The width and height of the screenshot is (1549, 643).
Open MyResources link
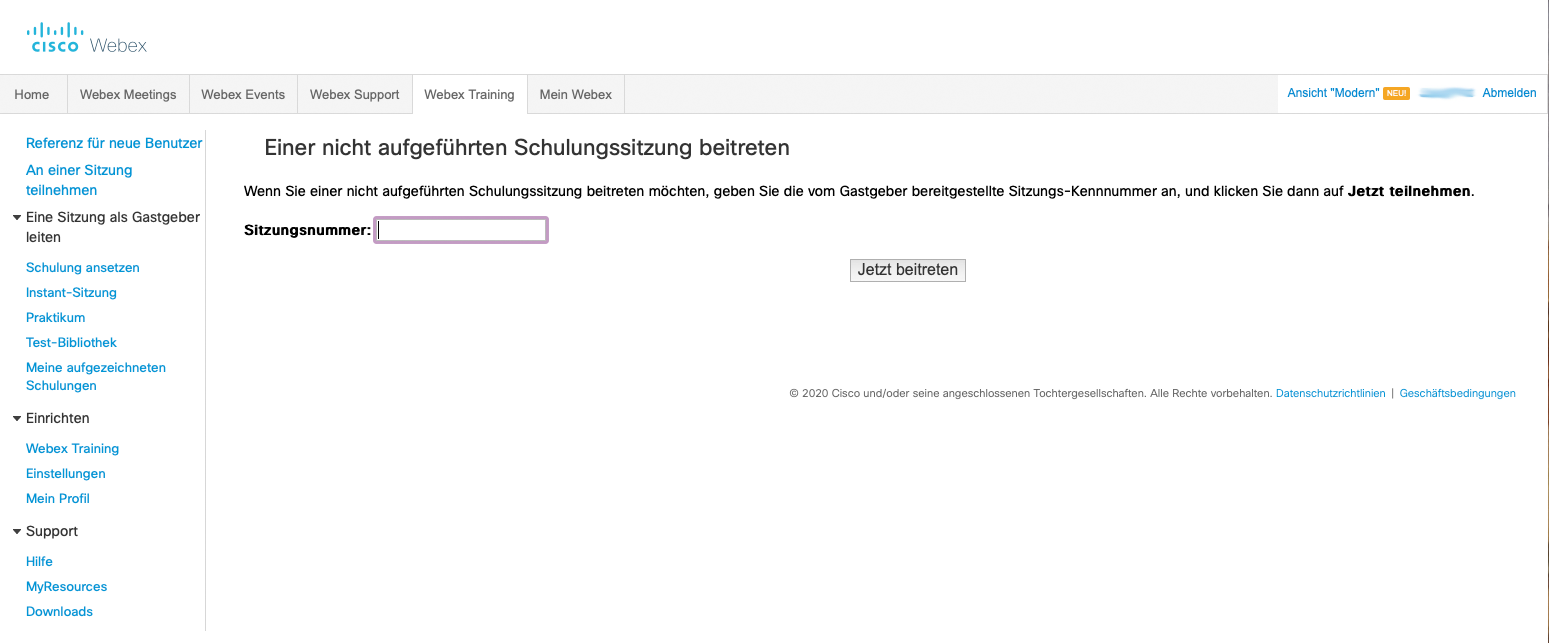(66, 587)
